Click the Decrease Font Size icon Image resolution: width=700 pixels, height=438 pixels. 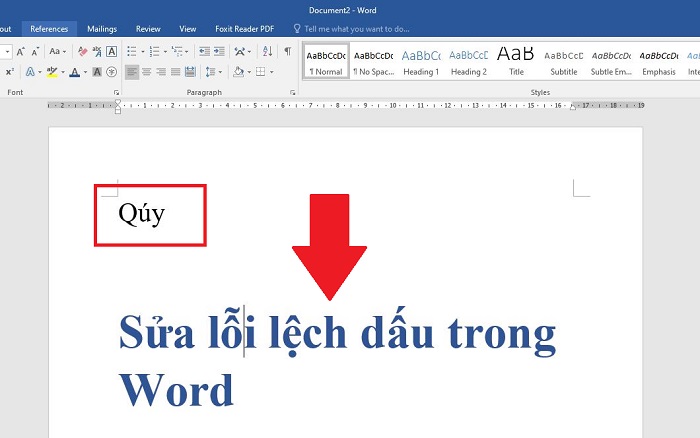35,51
